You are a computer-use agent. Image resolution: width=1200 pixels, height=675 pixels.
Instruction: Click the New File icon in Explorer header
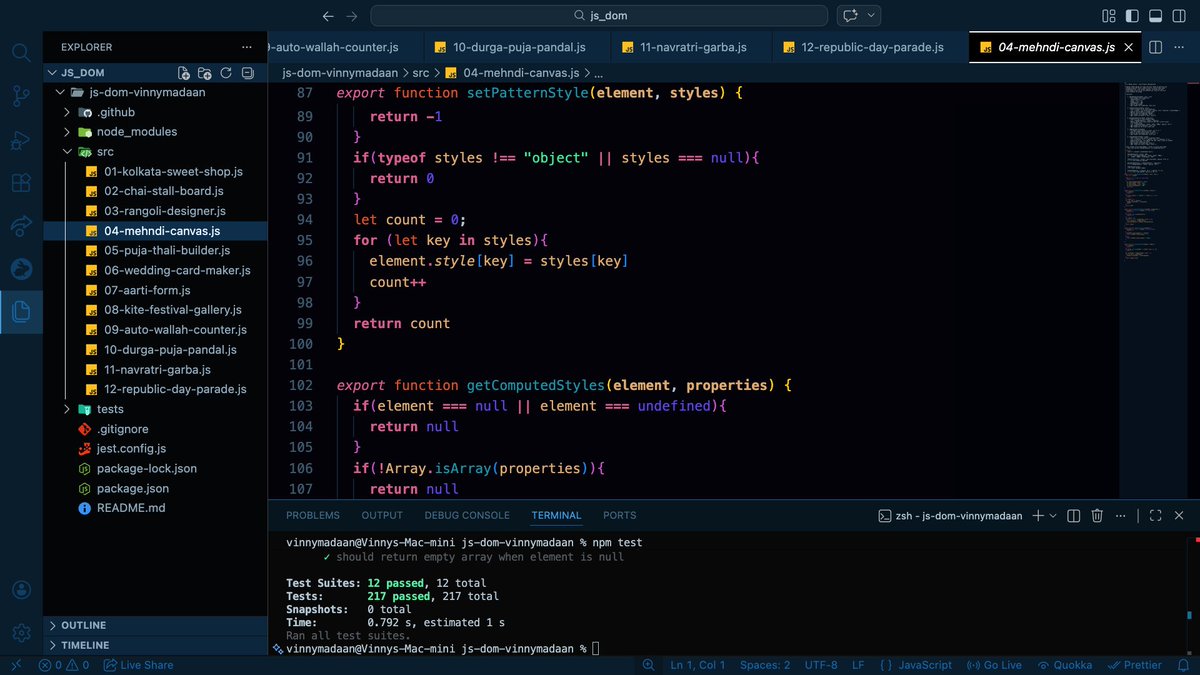click(x=184, y=73)
